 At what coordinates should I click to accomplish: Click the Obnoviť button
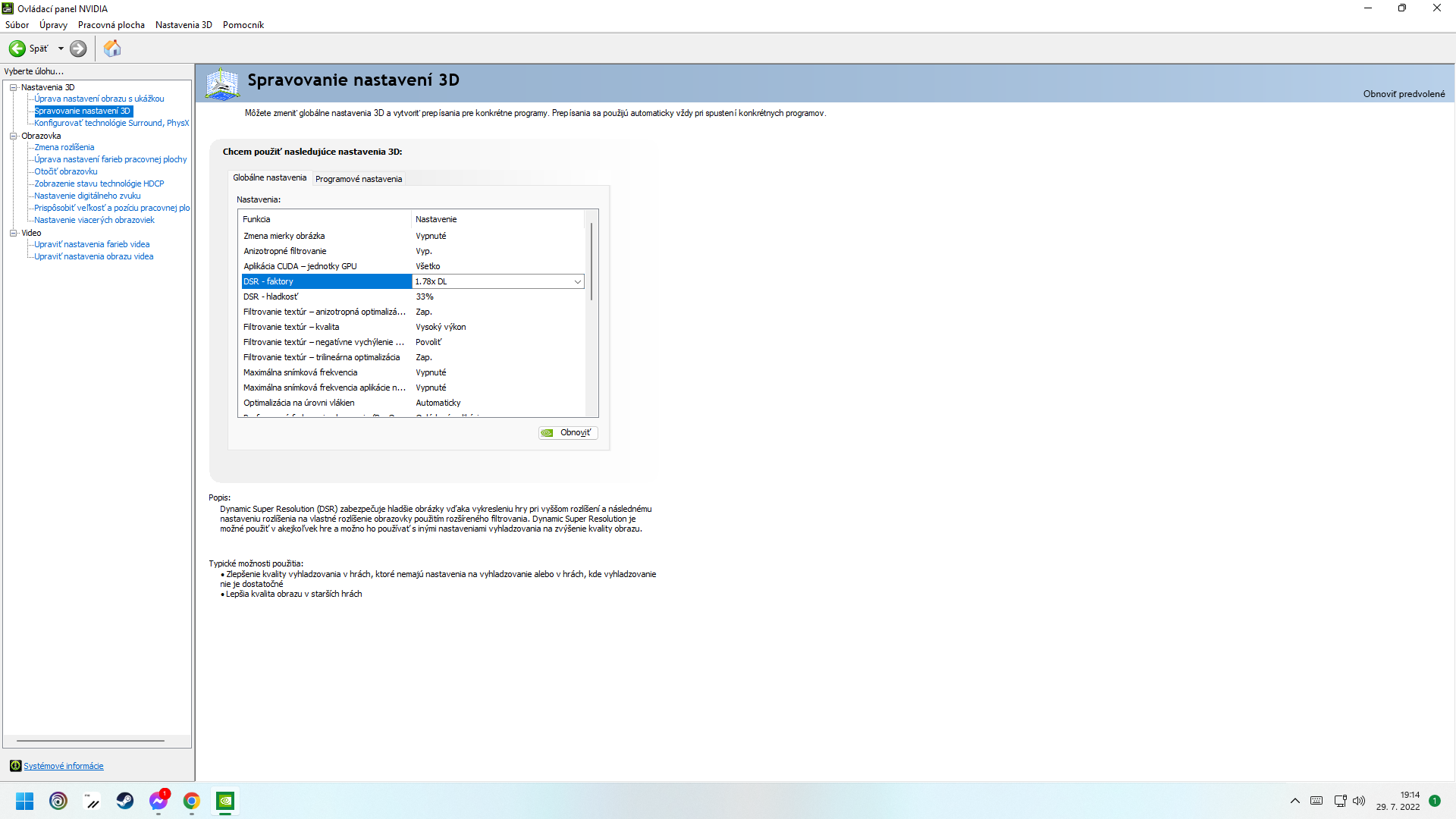tap(568, 433)
